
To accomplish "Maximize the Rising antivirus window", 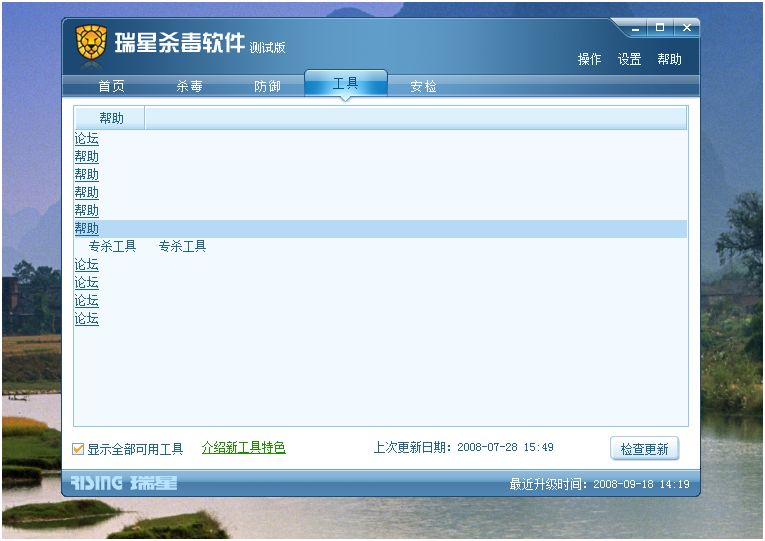I will (660, 28).
